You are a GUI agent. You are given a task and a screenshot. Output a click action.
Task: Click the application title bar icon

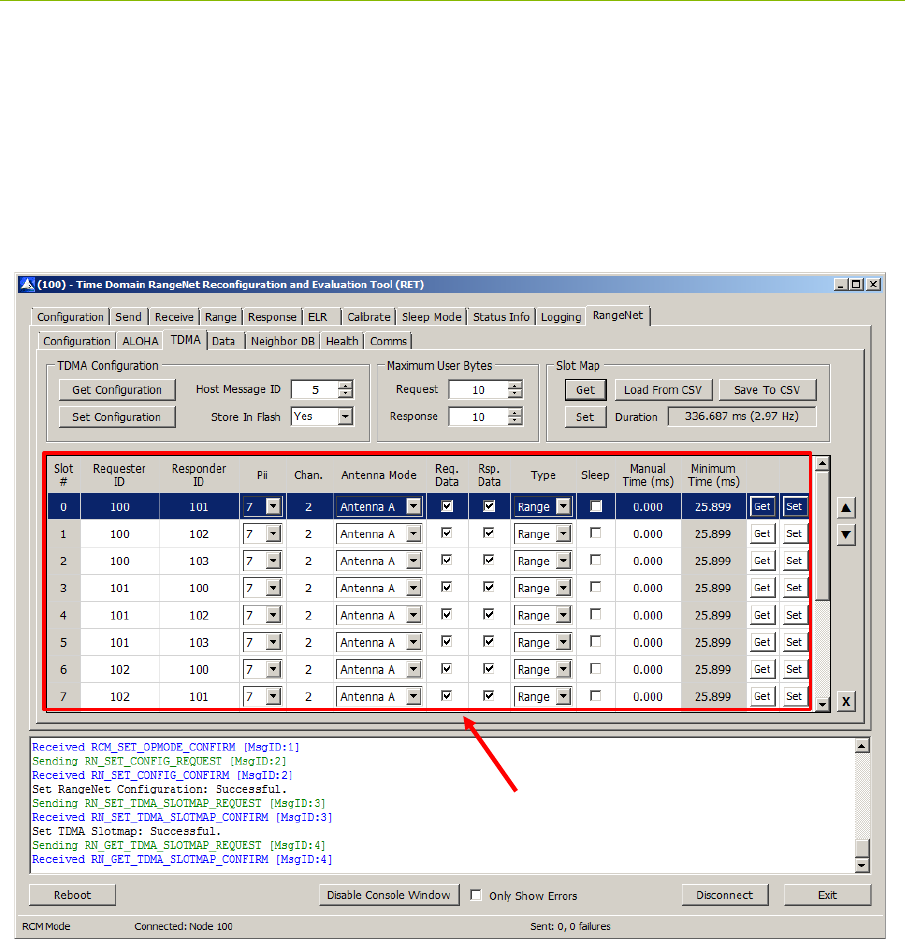point(28,284)
